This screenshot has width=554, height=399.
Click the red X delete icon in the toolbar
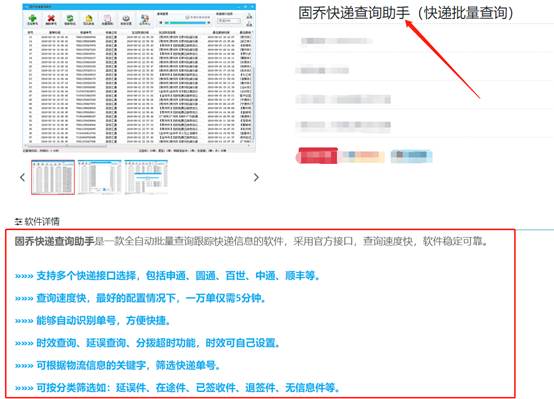click(x=51, y=19)
